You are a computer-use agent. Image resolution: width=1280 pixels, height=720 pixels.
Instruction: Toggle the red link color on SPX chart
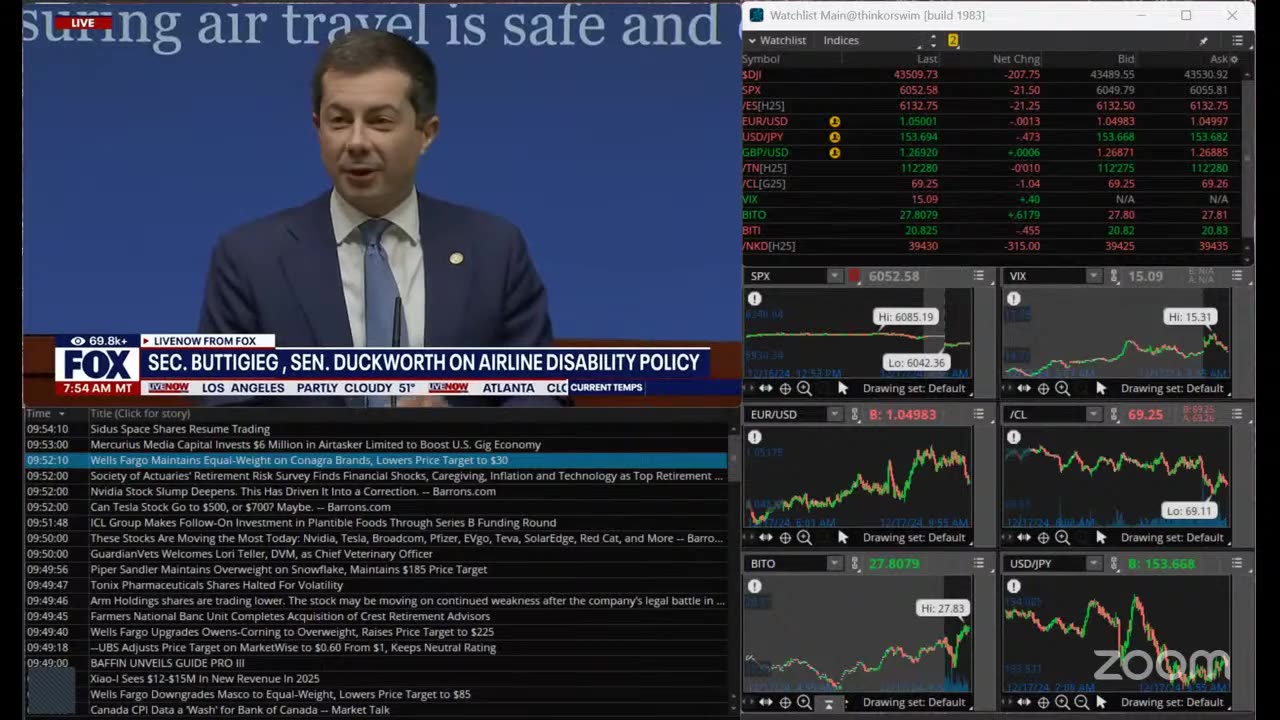(x=855, y=276)
